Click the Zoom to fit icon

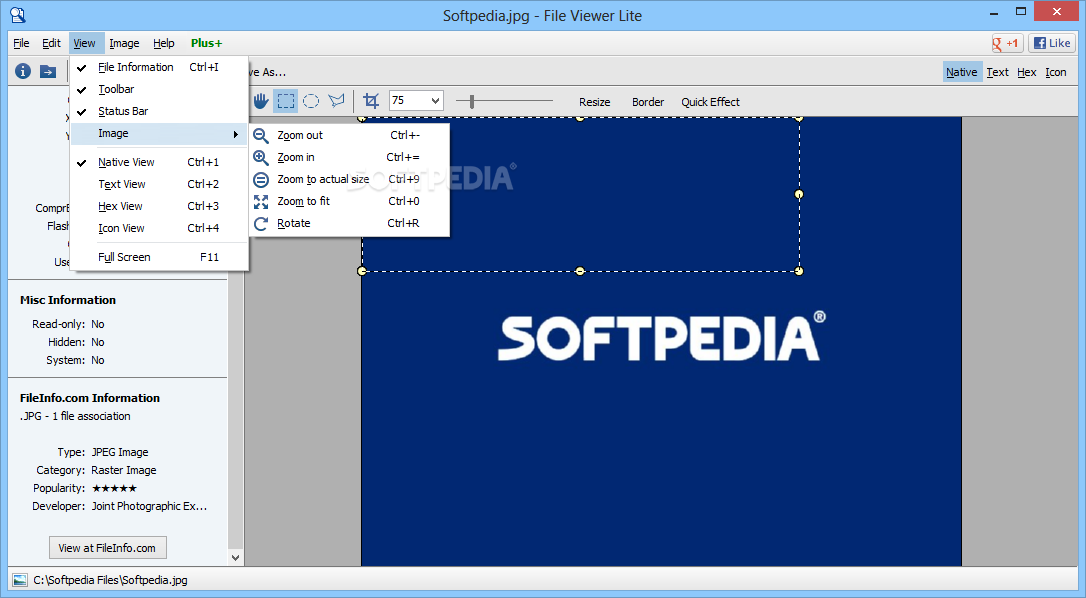[260, 202]
